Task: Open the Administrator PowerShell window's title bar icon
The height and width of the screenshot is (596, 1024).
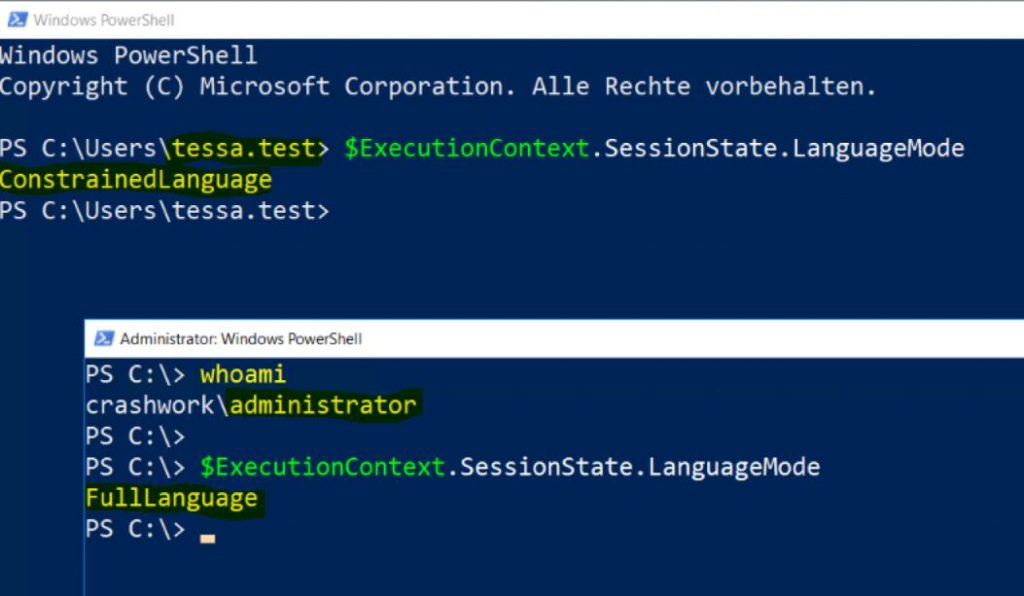Action: pos(104,338)
